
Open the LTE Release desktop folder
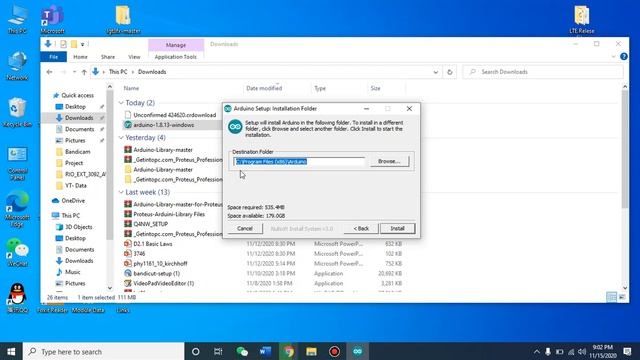[582, 19]
